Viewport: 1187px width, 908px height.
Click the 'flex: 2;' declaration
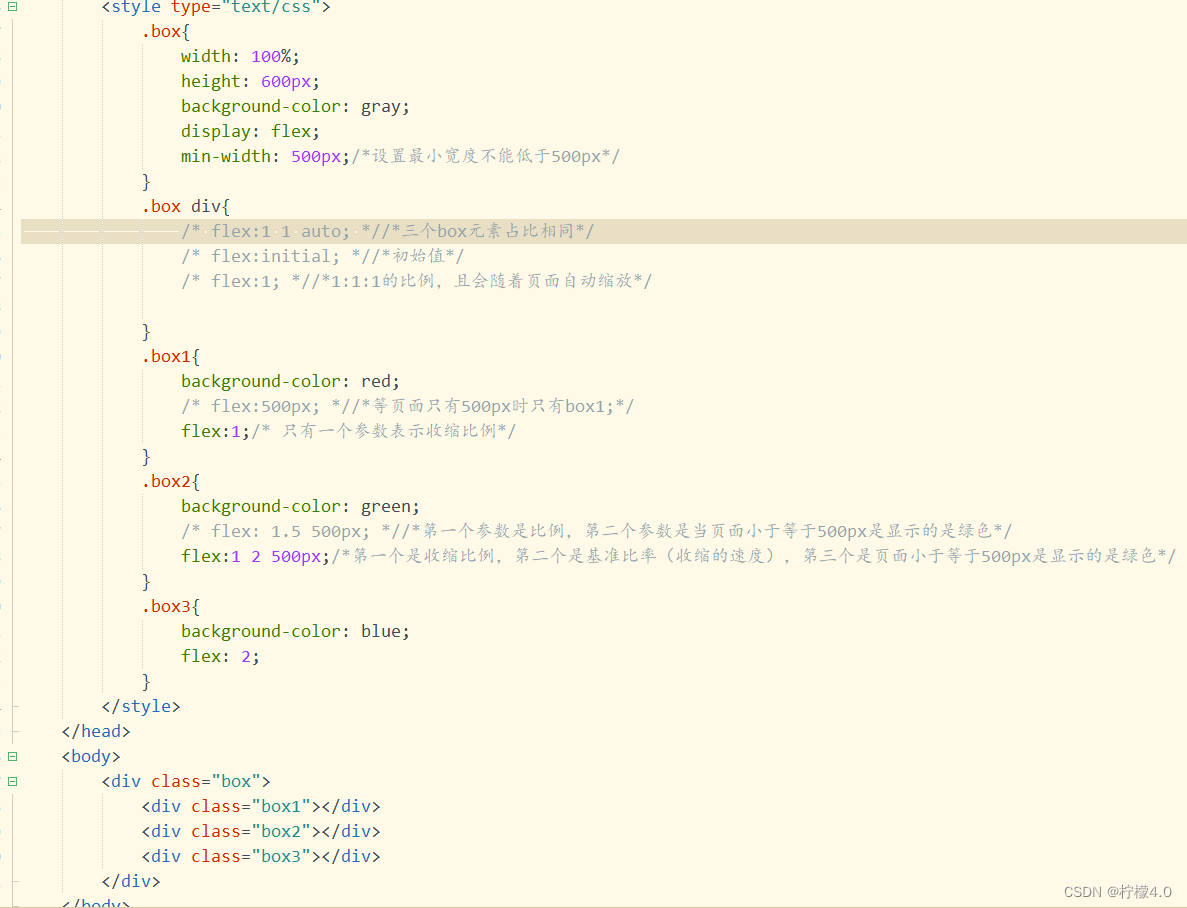point(220,656)
